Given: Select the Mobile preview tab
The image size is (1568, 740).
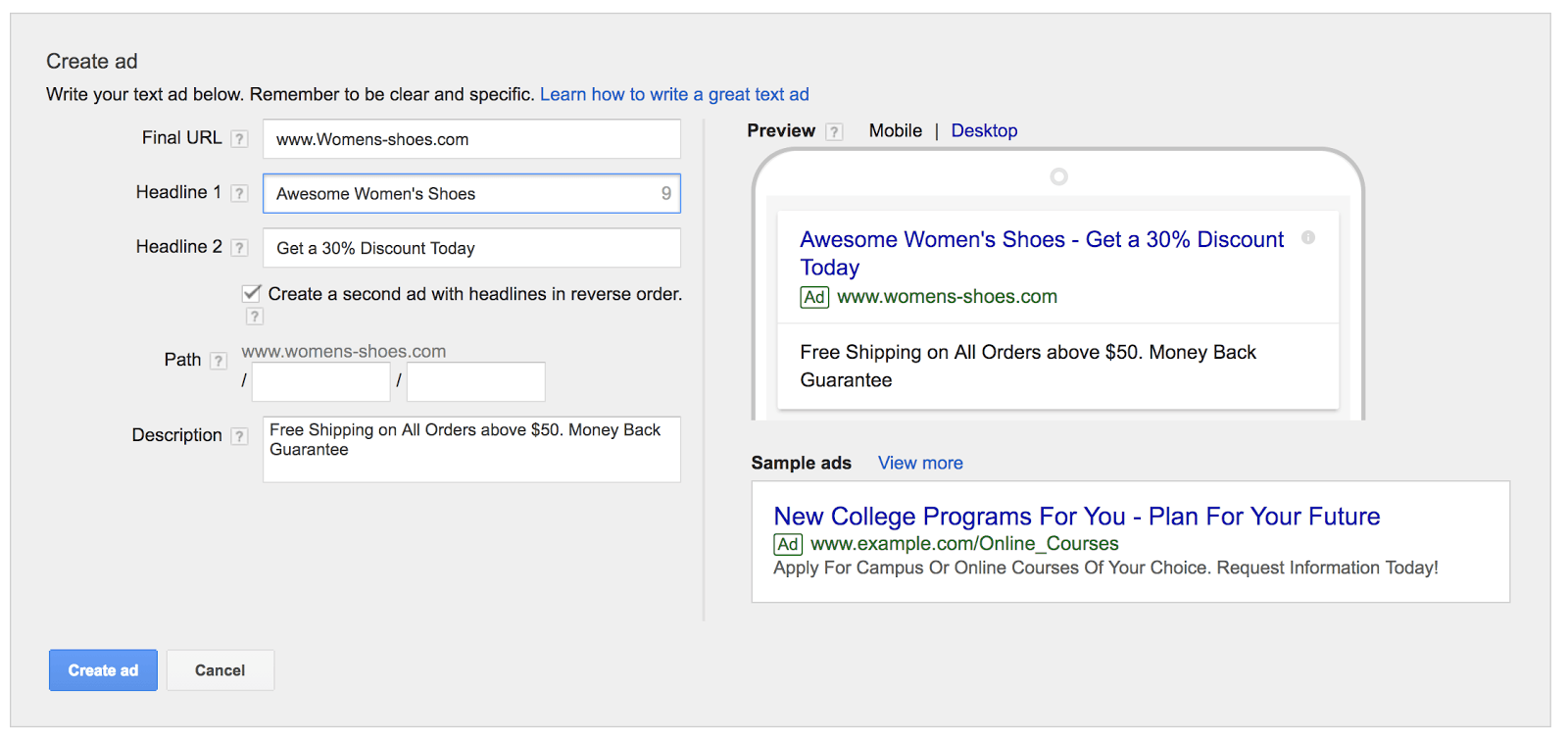Looking at the screenshot, I should click(895, 130).
